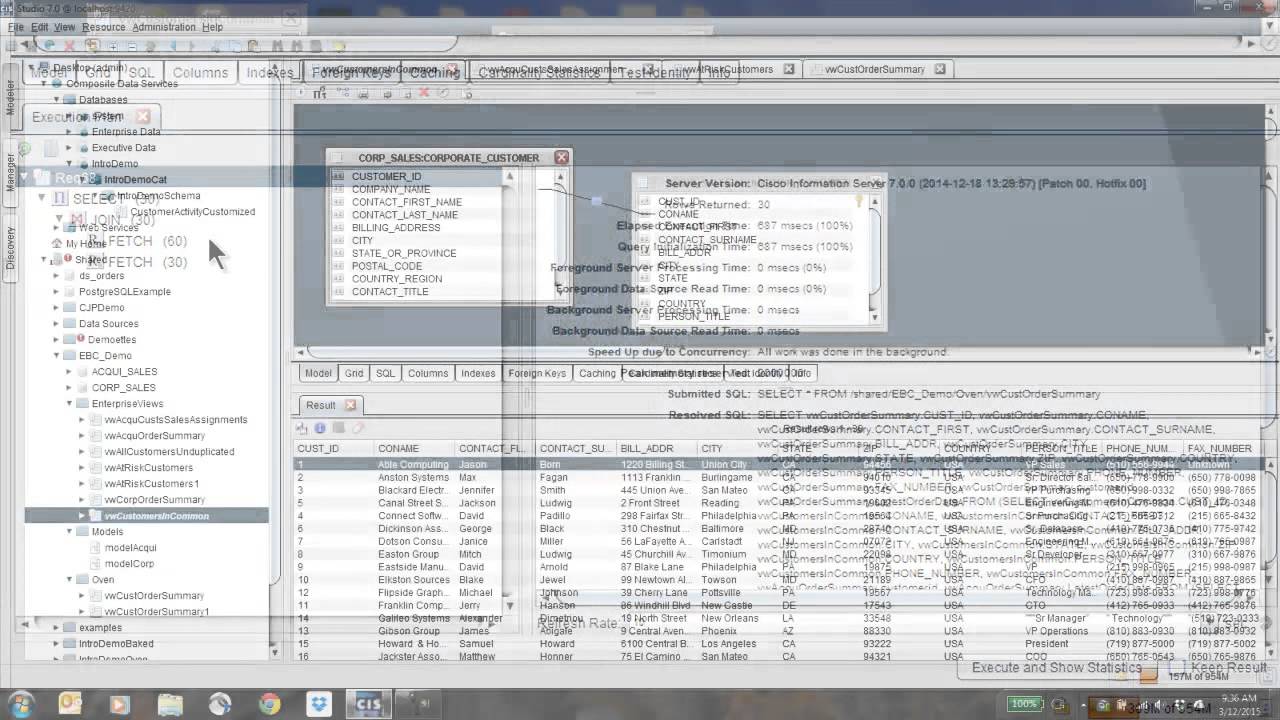This screenshot has width=1280, height=720.
Task: Open the Administration menu
Action: [x=164, y=27]
